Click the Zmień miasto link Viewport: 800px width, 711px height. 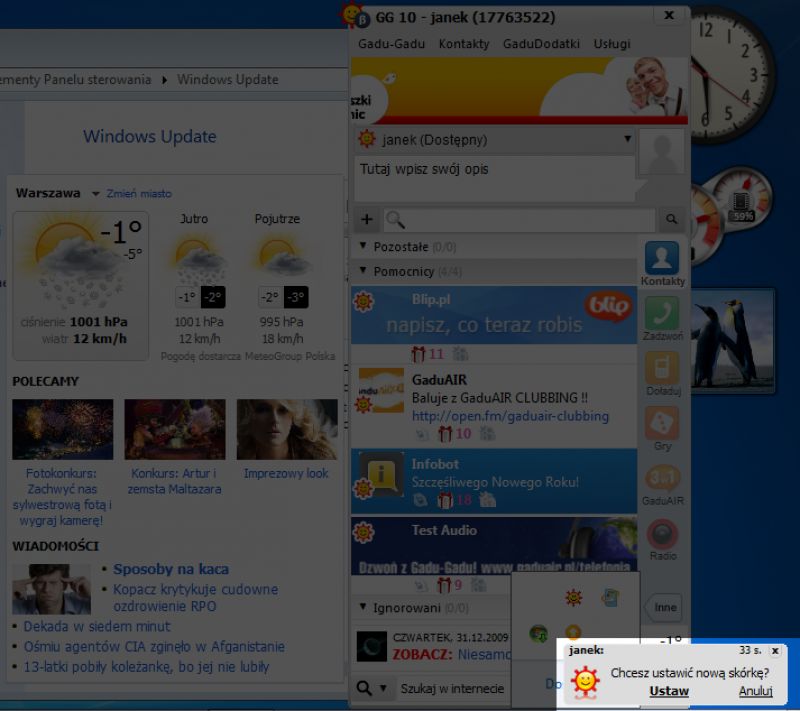(x=139, y=194)
